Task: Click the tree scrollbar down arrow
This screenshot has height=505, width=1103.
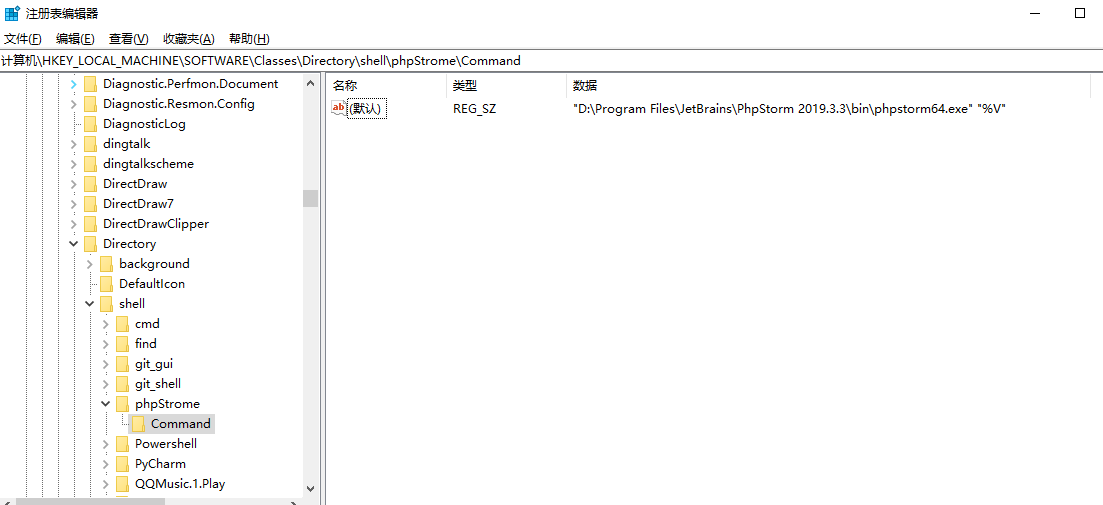Action: (311, 488)
